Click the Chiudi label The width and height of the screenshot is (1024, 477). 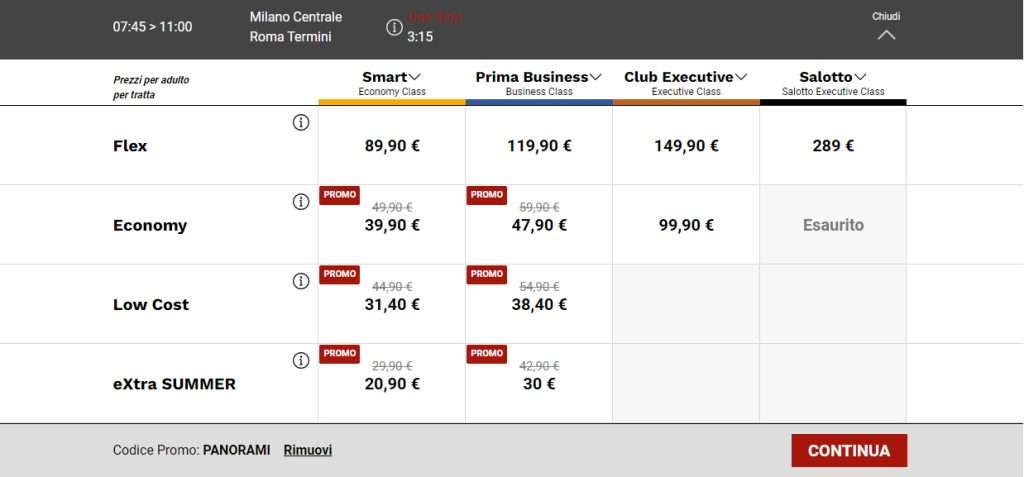(886, 16)
